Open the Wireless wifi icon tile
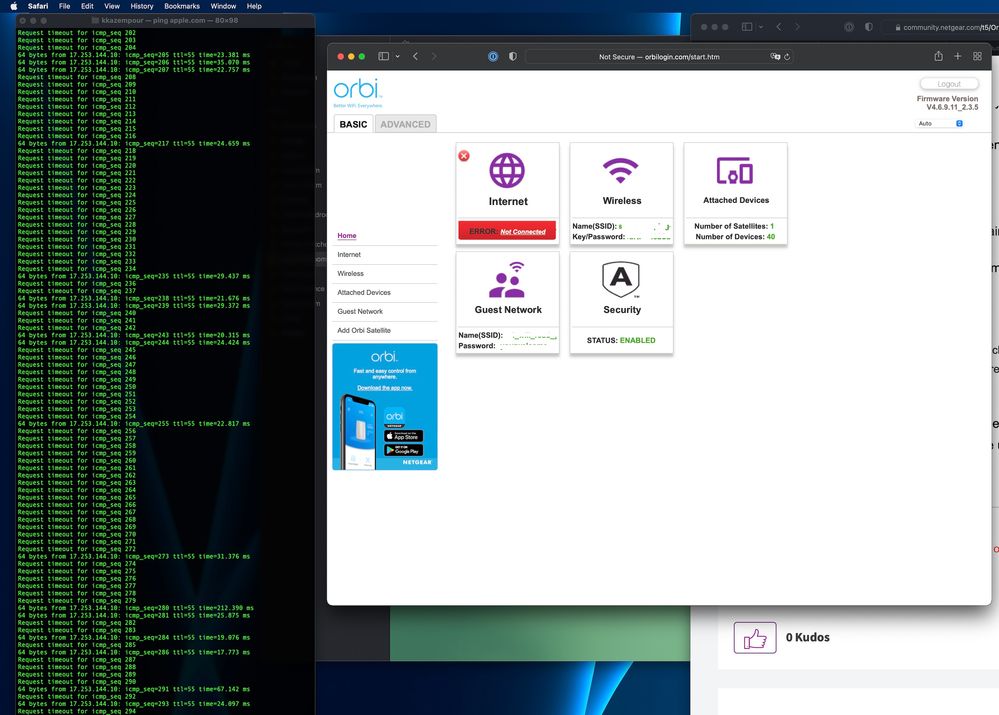This screenshot has height=715, width=999. (621, 170)
